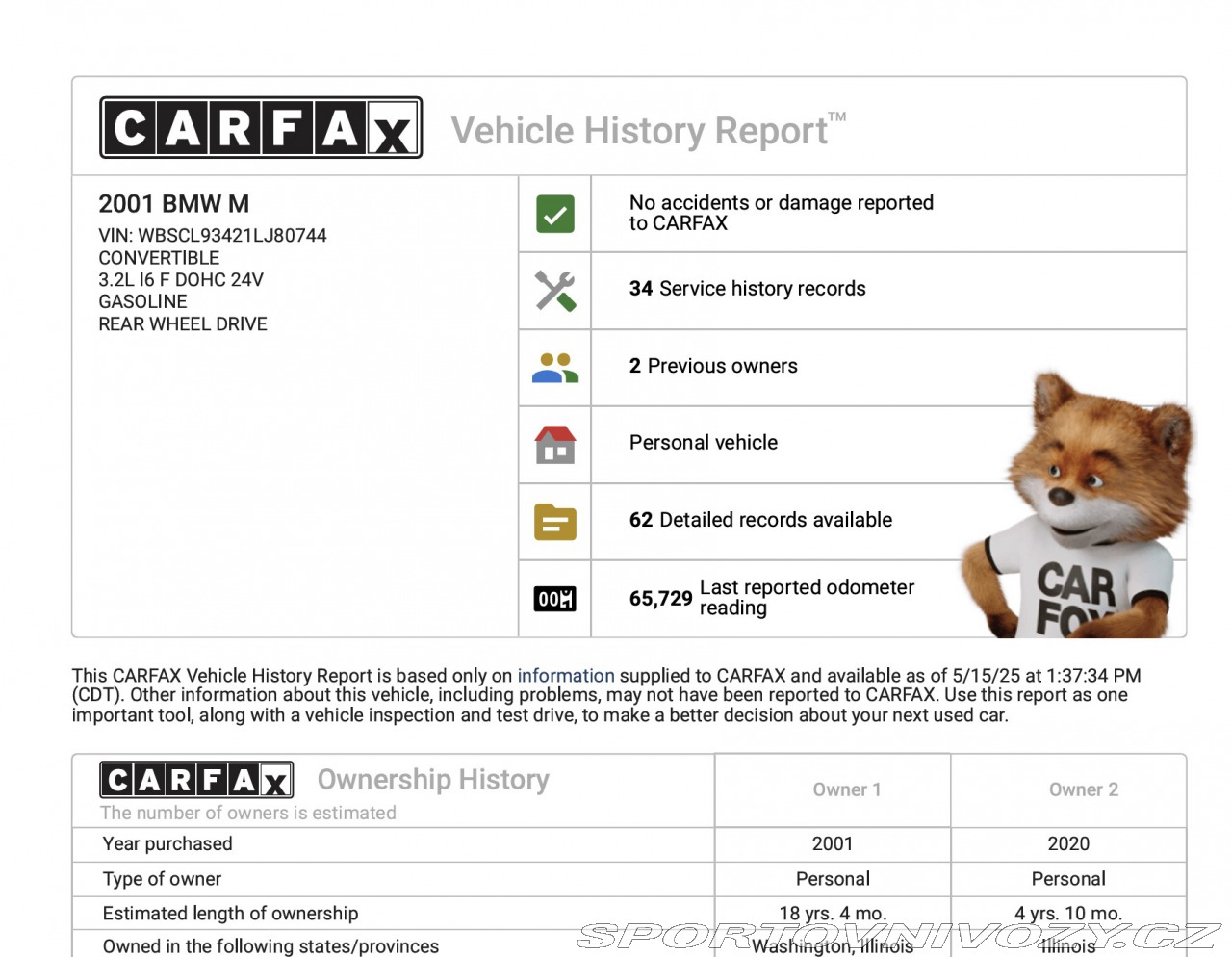Click "No accidents or damage reported to CARFAX"
The width and height of the screenshot is (1232, 957).
[782, 213]
